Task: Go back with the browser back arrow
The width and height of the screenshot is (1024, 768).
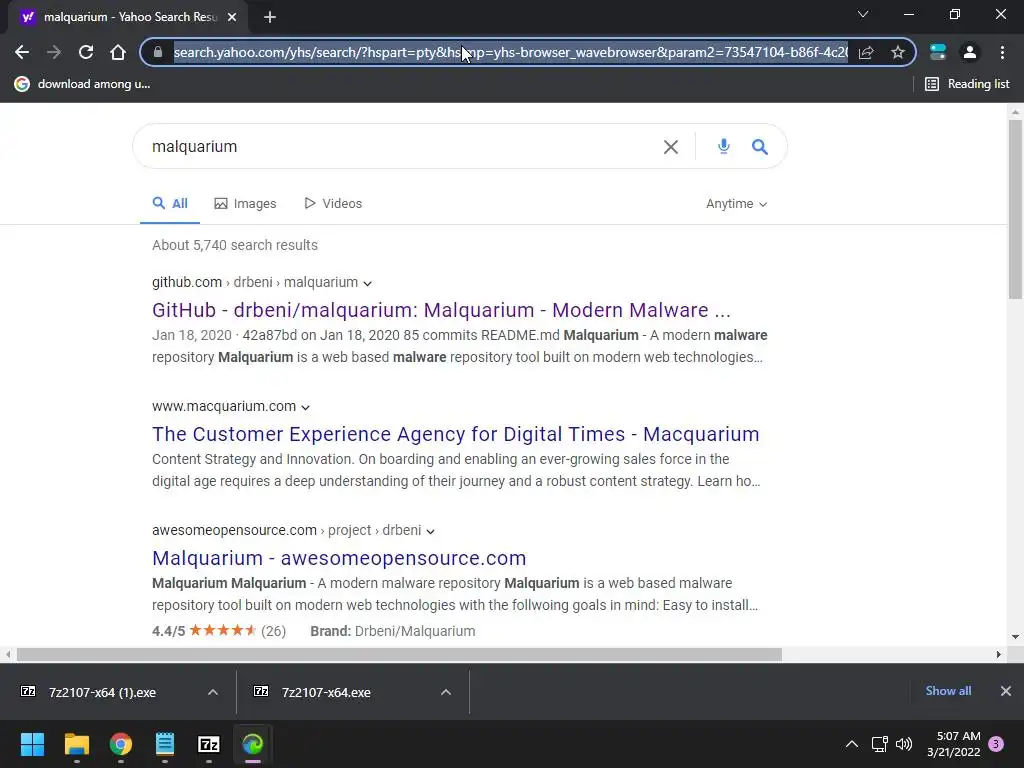Action: click(x=22, y=52)
